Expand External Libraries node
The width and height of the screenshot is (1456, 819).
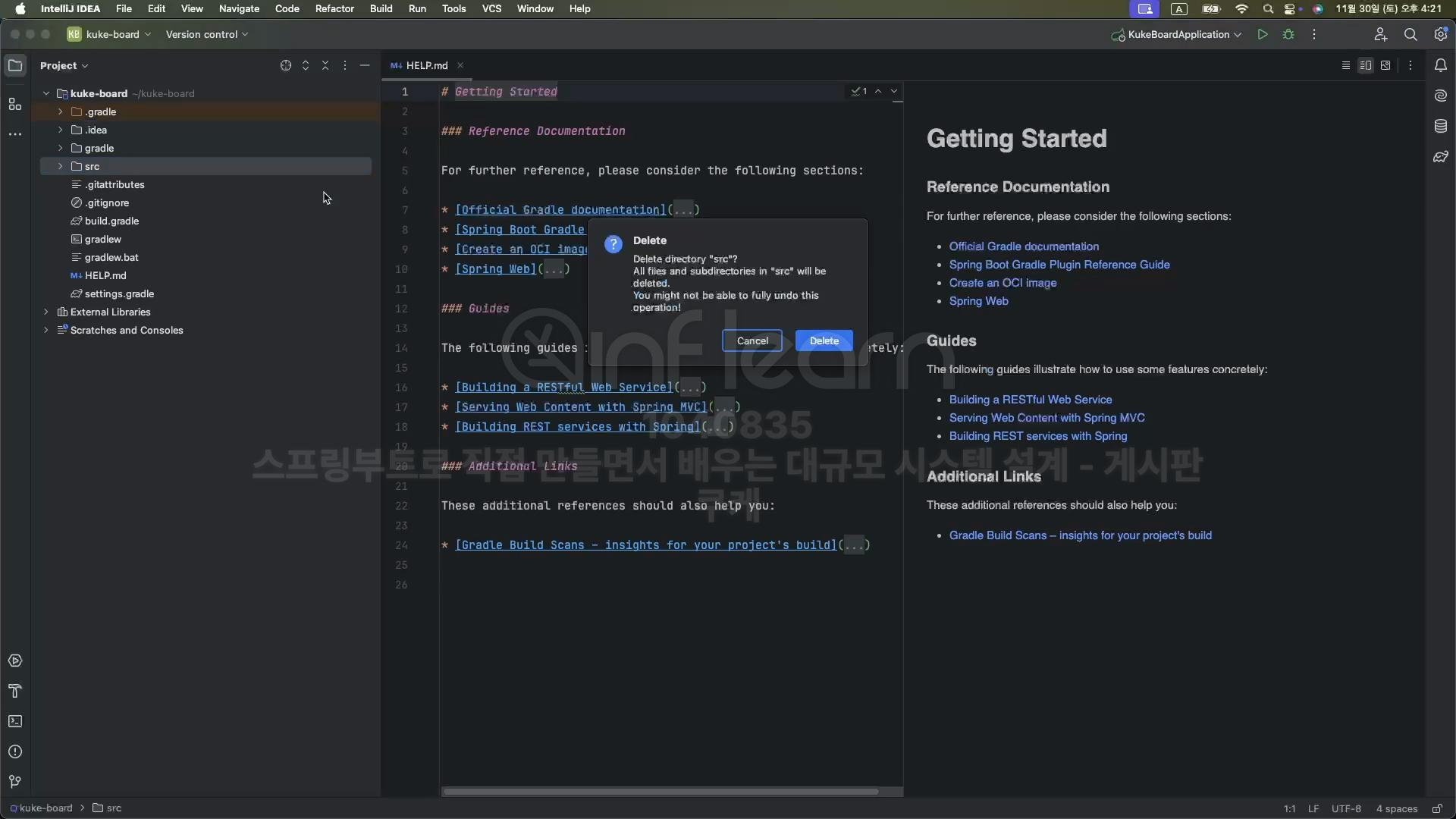[46, 312]
